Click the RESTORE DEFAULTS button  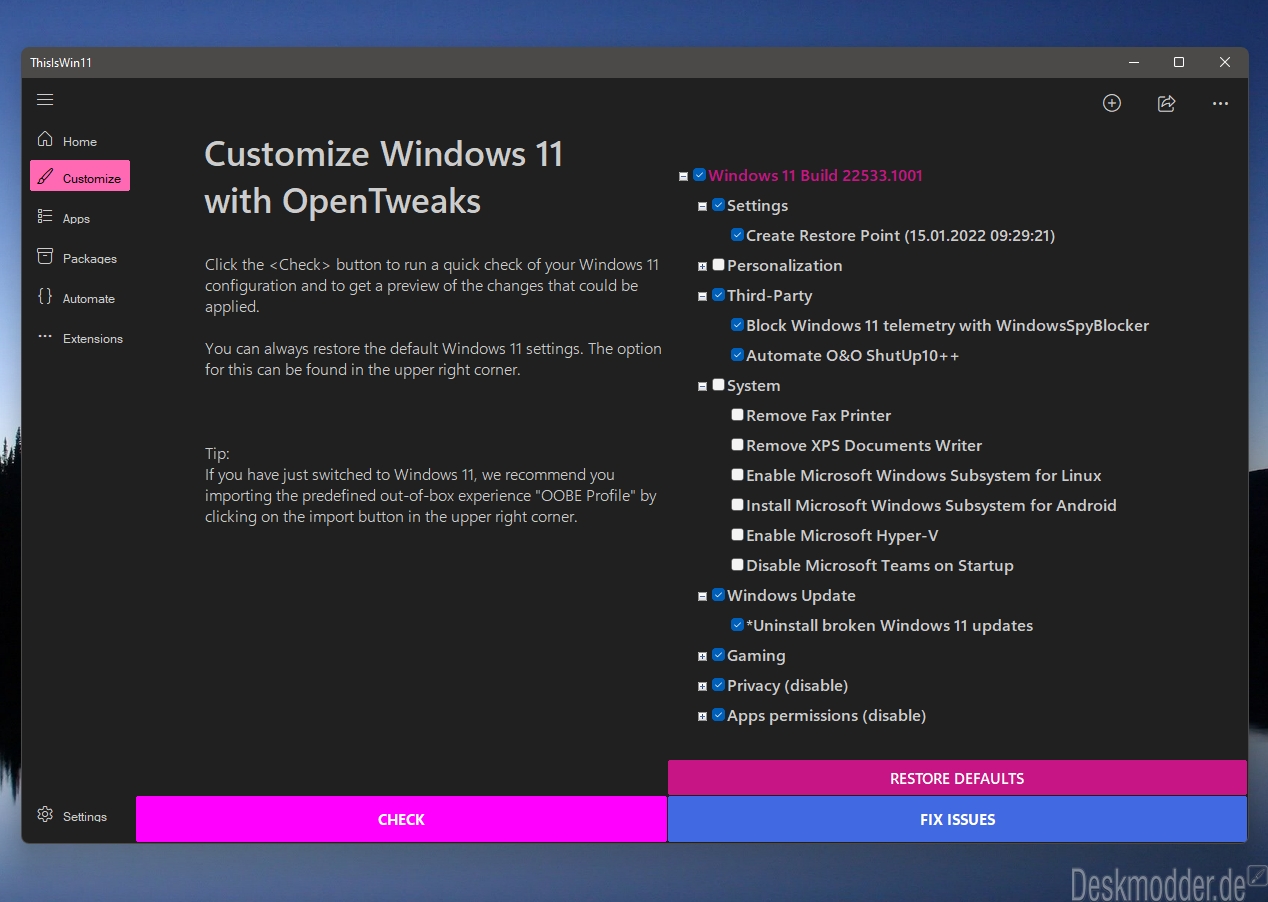(957, 778)
